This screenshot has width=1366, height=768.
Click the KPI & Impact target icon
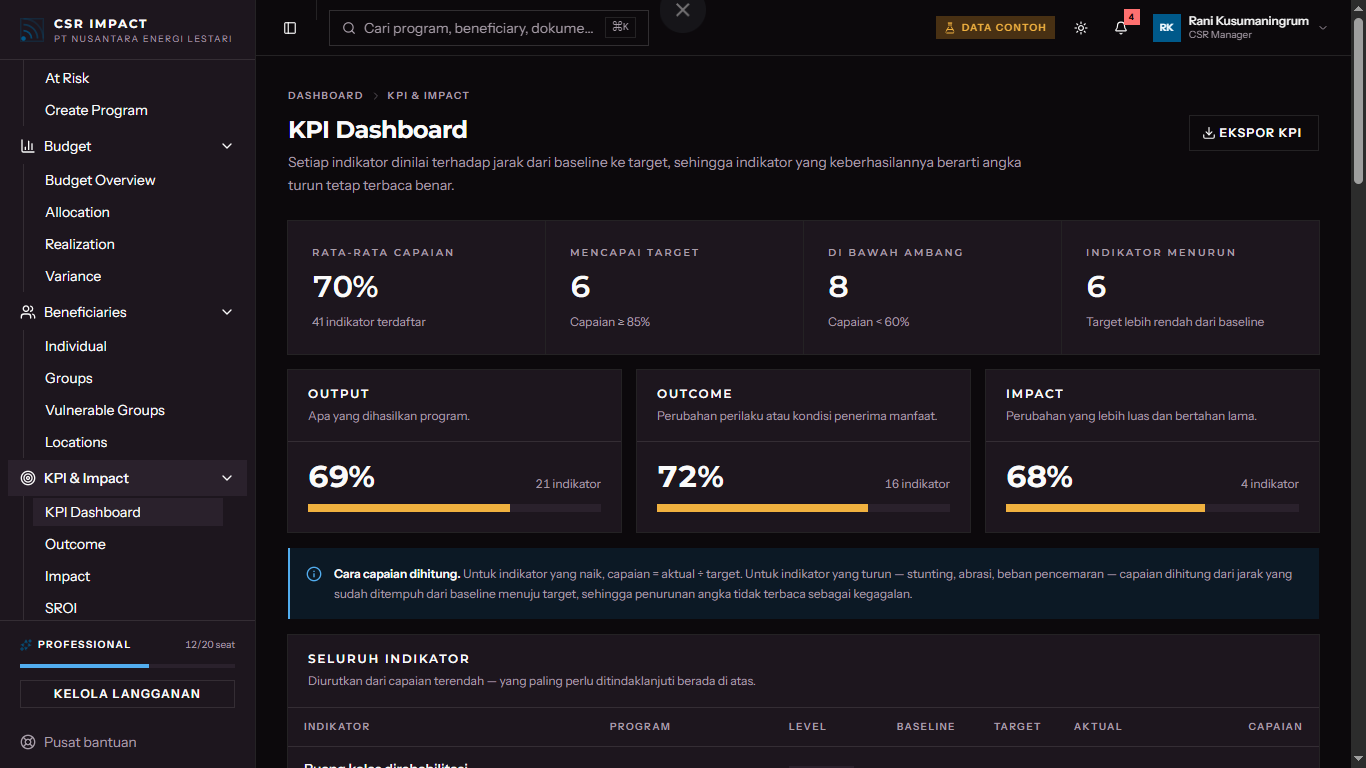pos(28,478)
